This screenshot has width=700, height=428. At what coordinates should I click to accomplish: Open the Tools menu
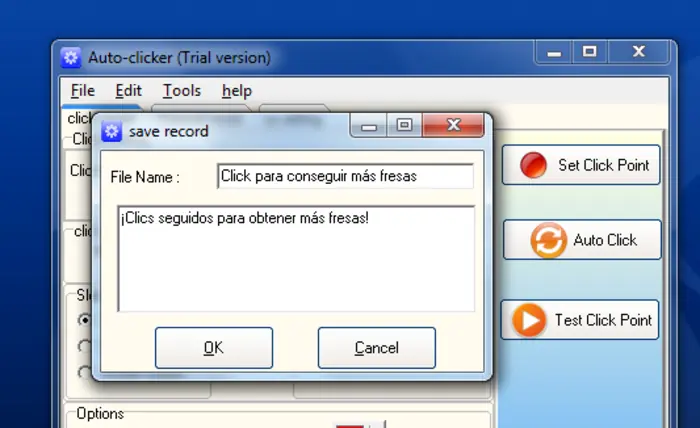coord(181,91)
